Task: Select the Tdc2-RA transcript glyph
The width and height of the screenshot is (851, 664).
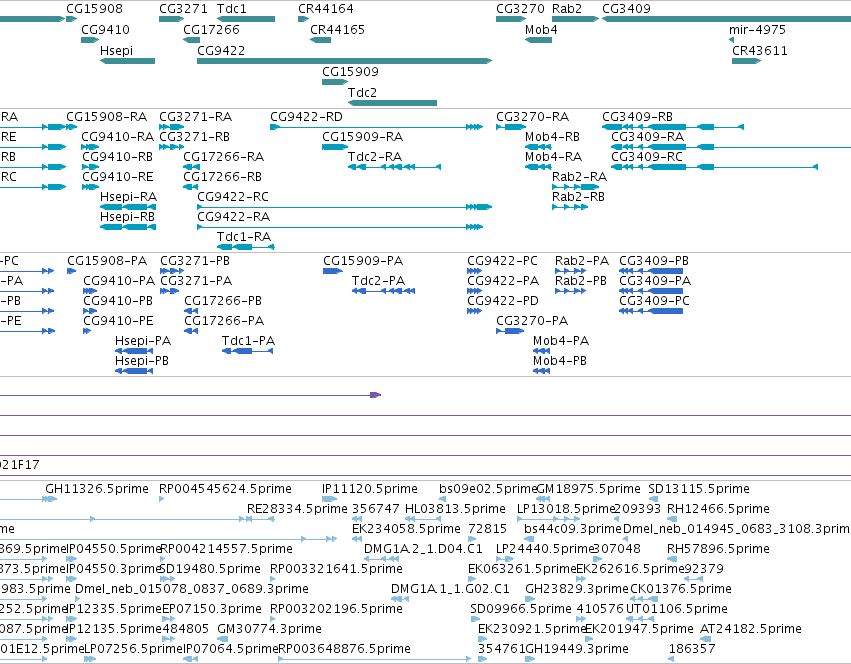Action: point(394,167)
